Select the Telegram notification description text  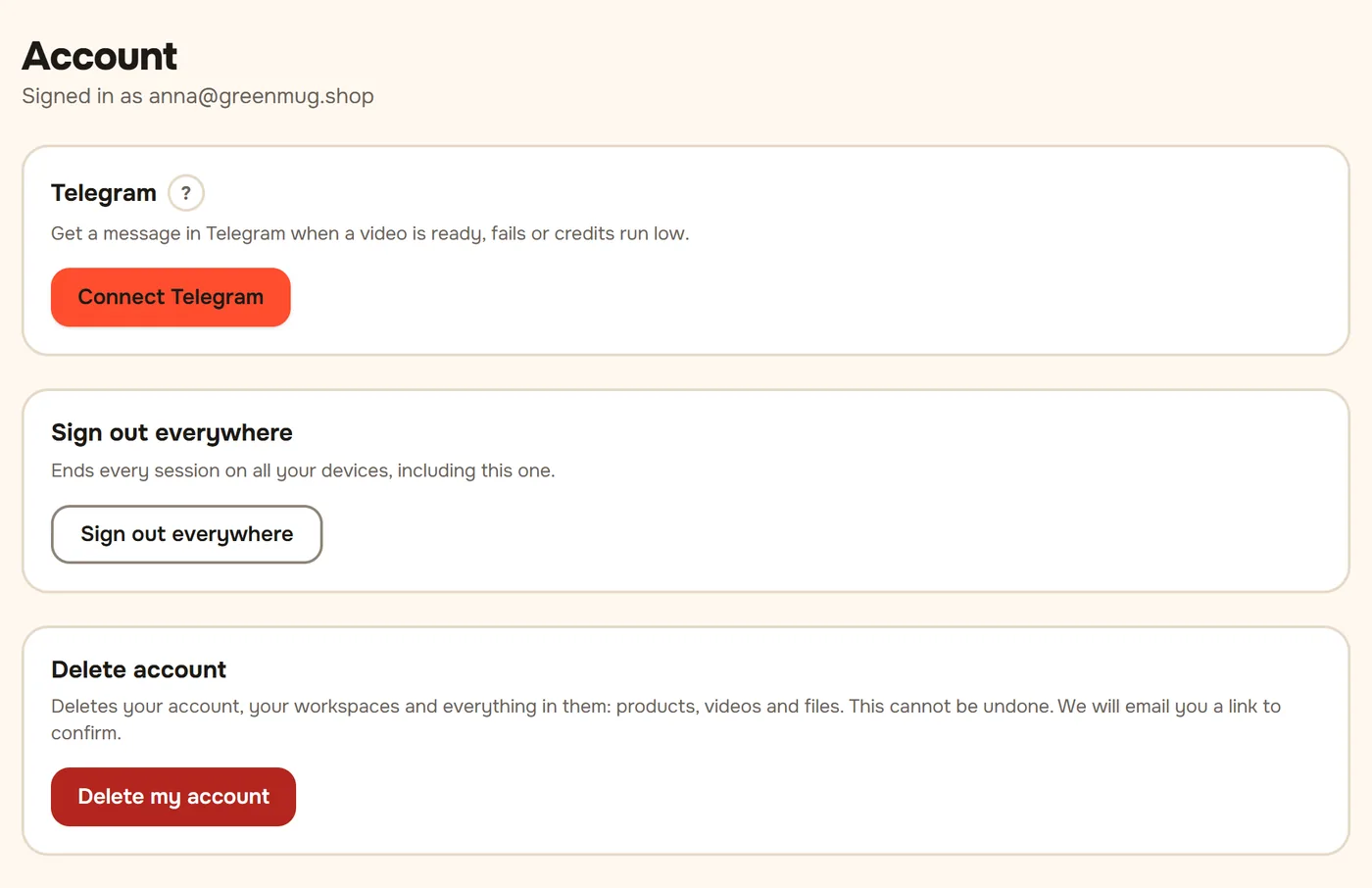(x=370, y=233)
